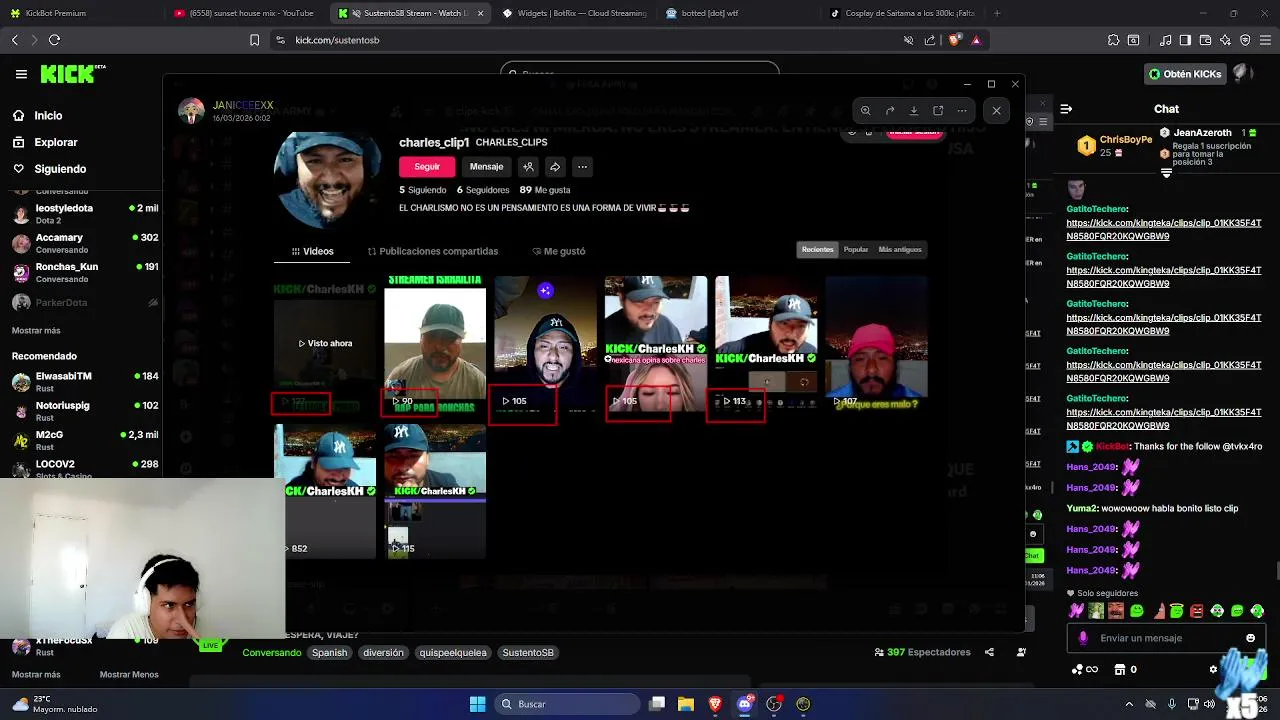Open M2cG recommended channel
This screenshot has height=720, width=1280.
click(85, 440)
